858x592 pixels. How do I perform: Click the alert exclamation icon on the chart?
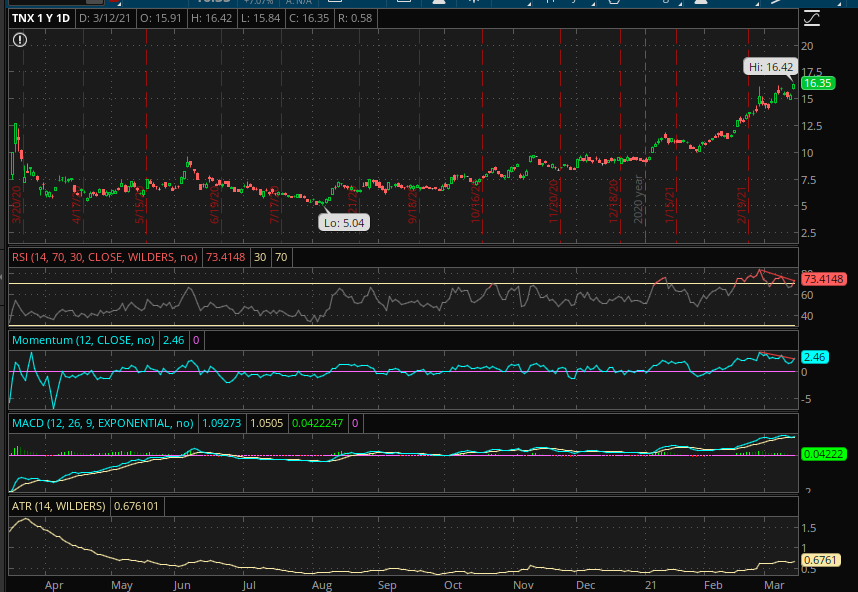[21, 40]
